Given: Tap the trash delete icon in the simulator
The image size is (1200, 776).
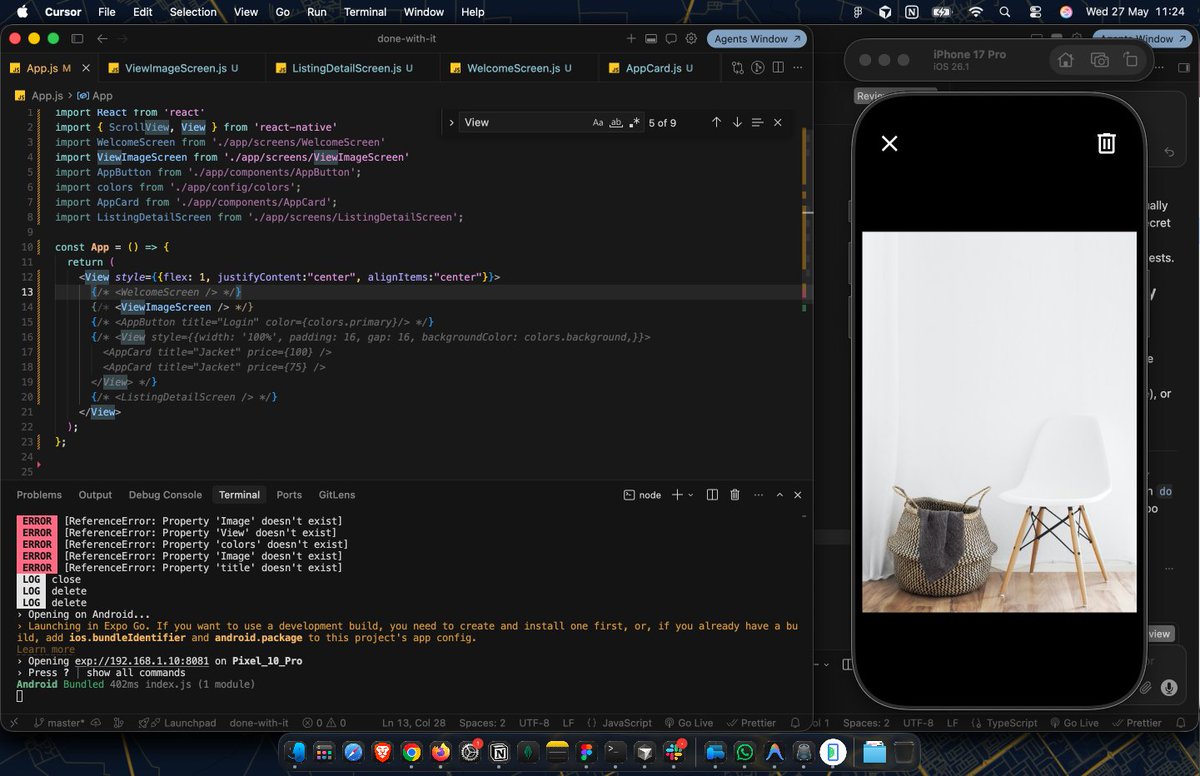Looking at the screenshot, I should [x=1106, y=143].
